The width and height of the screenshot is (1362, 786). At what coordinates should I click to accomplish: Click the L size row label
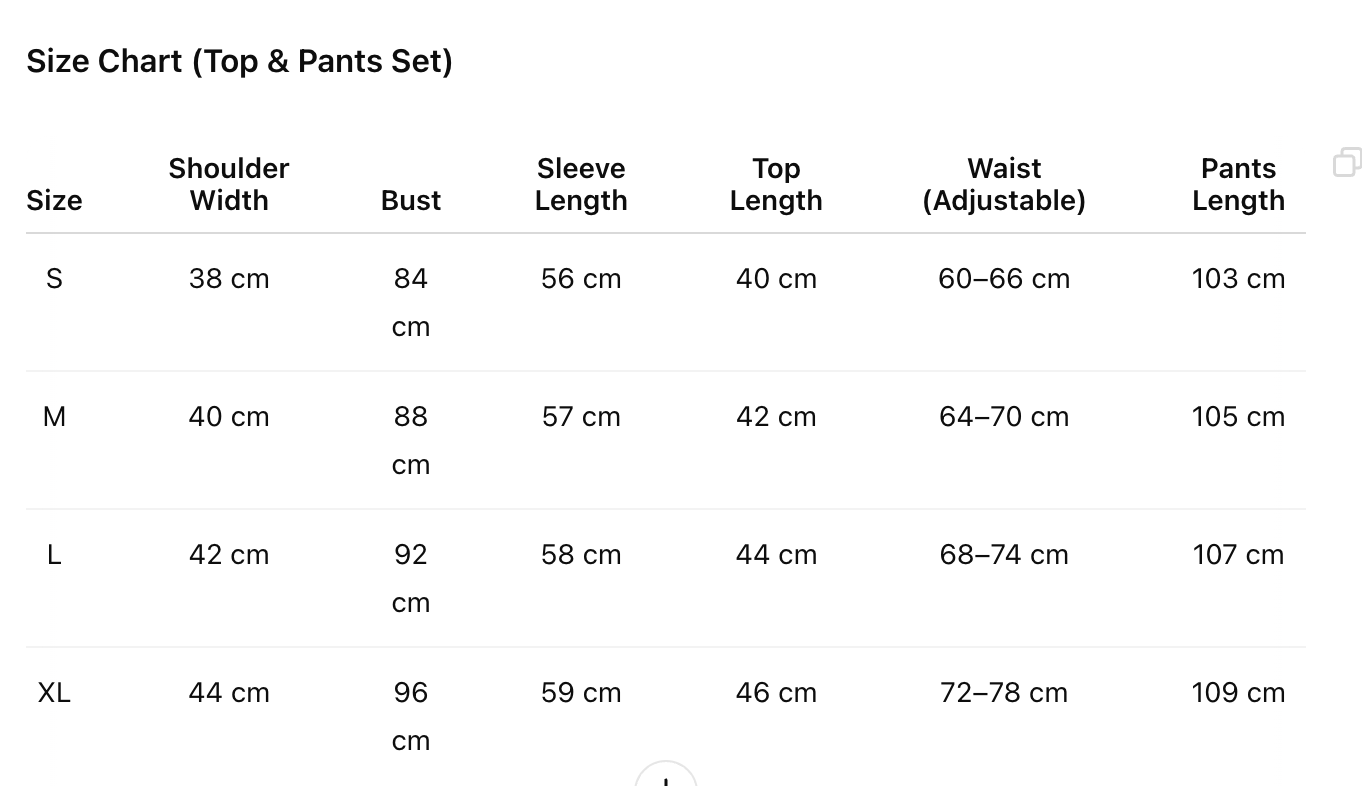[x=54, y=554]
